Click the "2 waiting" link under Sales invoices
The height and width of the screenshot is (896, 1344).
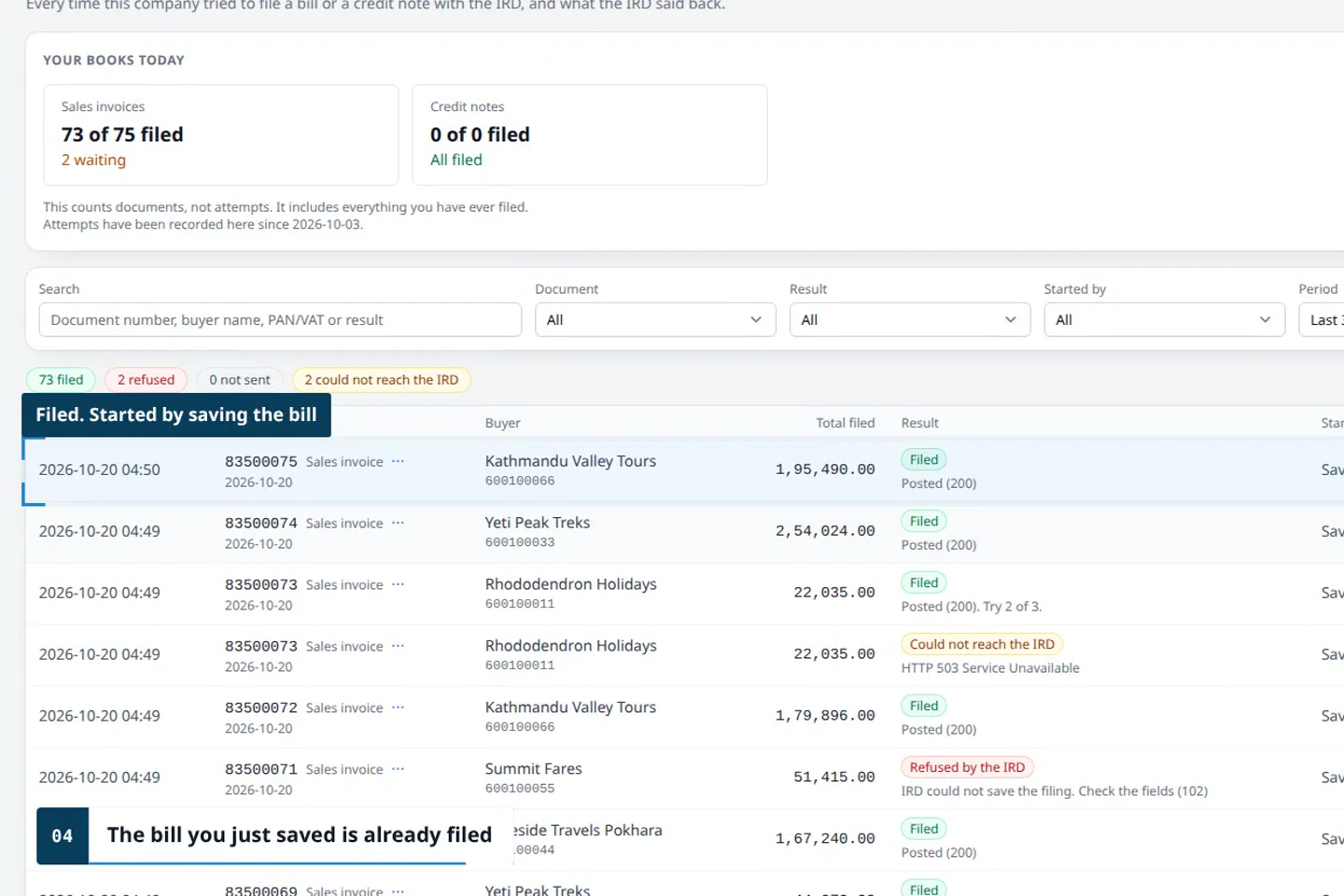tap(93, 161)
